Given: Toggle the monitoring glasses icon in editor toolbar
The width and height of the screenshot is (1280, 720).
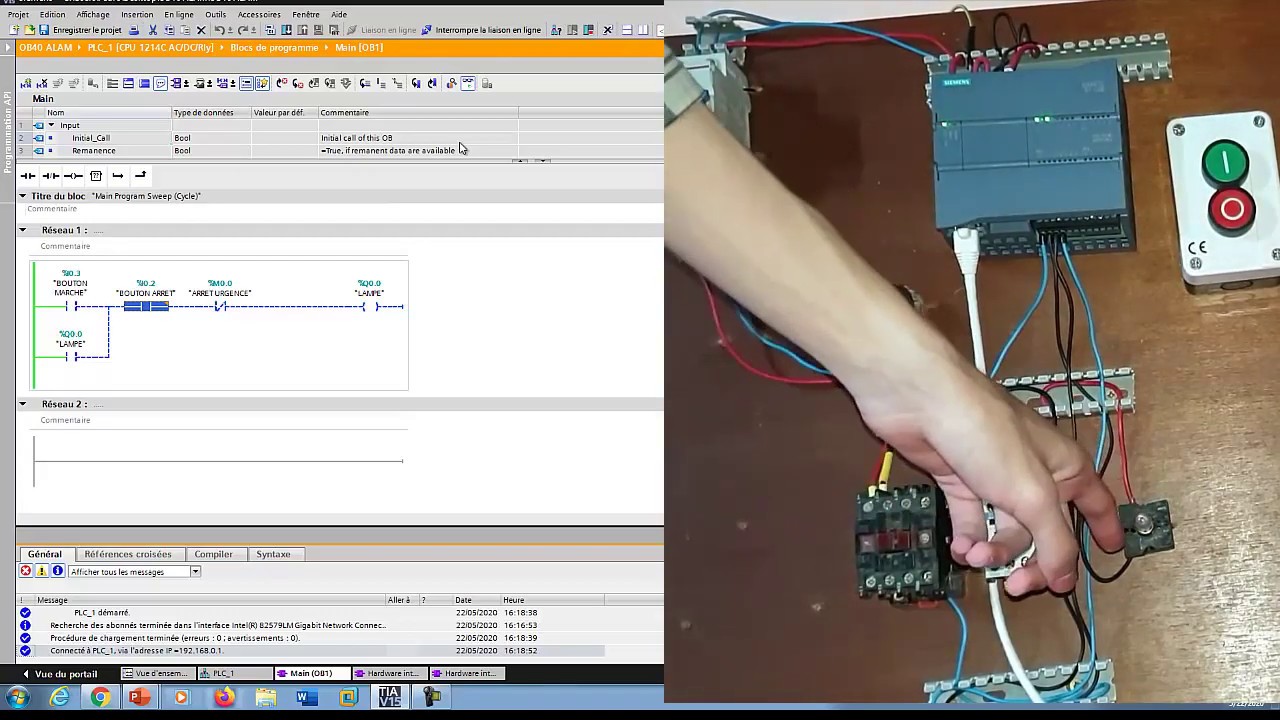Looking at the screenshot, I should [468, 83].
